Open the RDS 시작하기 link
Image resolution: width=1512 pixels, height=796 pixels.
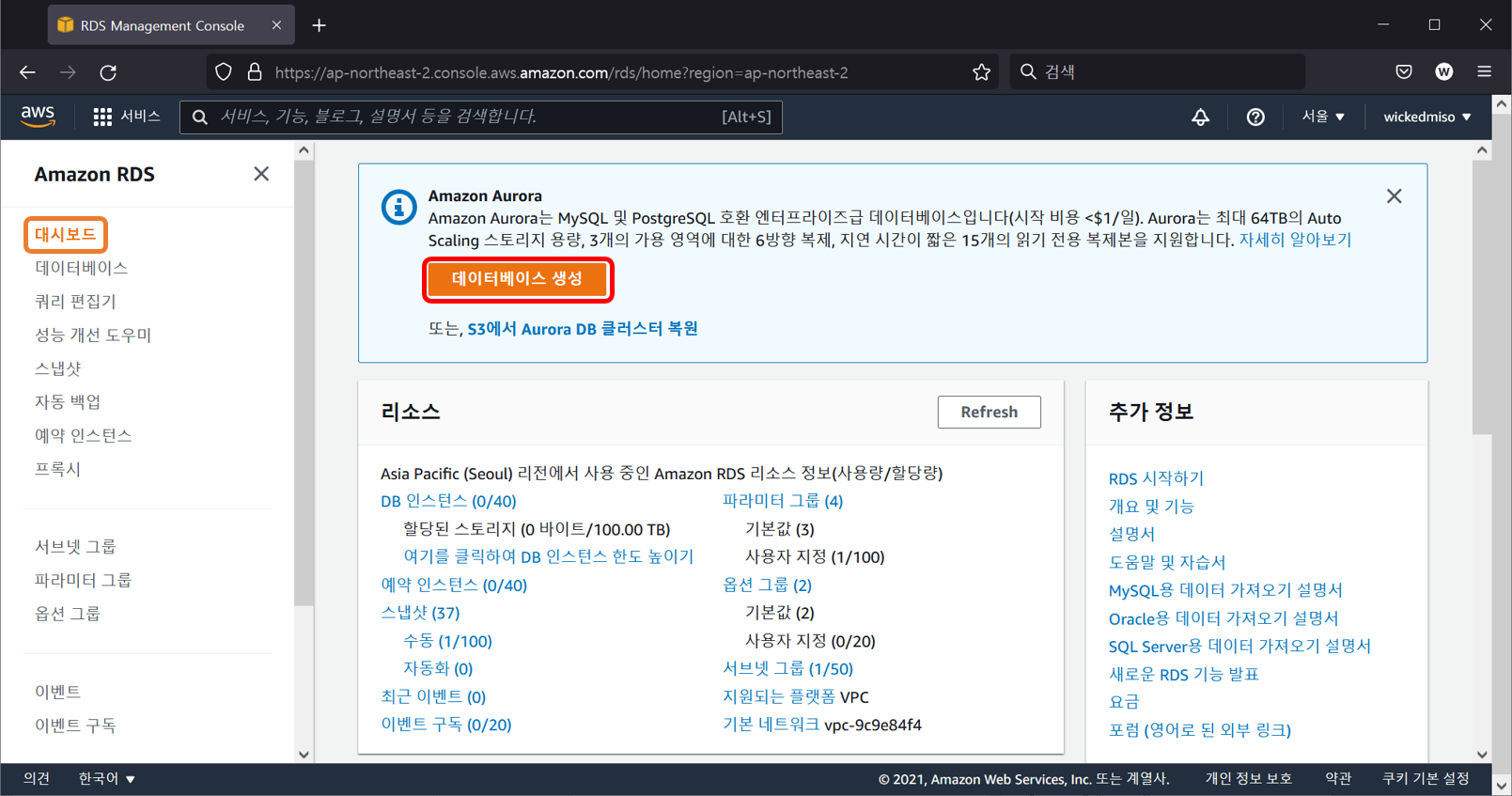(x=1156, y=478)
